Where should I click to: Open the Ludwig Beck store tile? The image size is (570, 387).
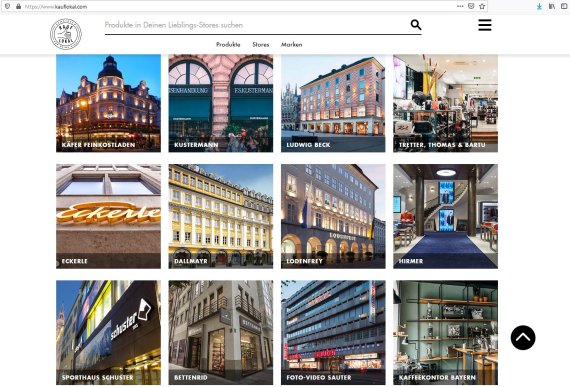(333, 103)
